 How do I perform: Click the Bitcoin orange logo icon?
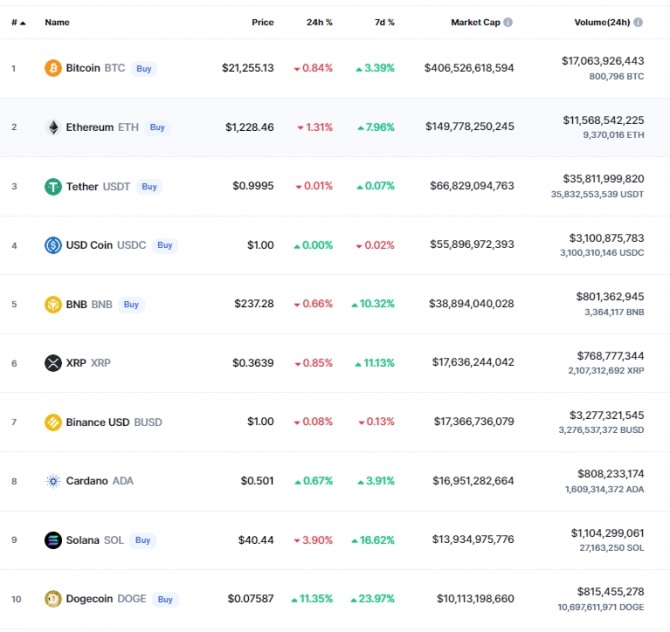click(53, 68)
